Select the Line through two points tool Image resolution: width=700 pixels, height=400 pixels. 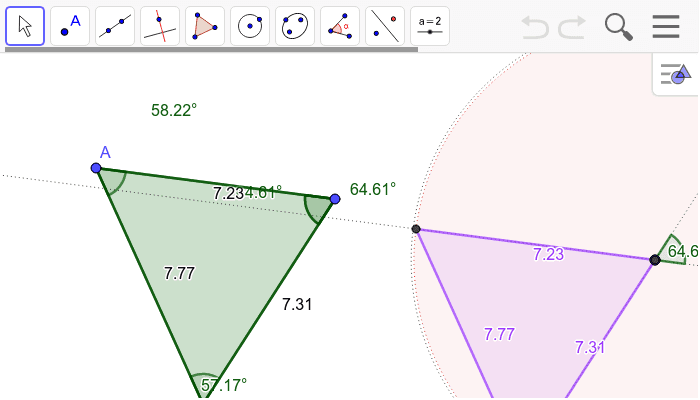click(115, 26)
